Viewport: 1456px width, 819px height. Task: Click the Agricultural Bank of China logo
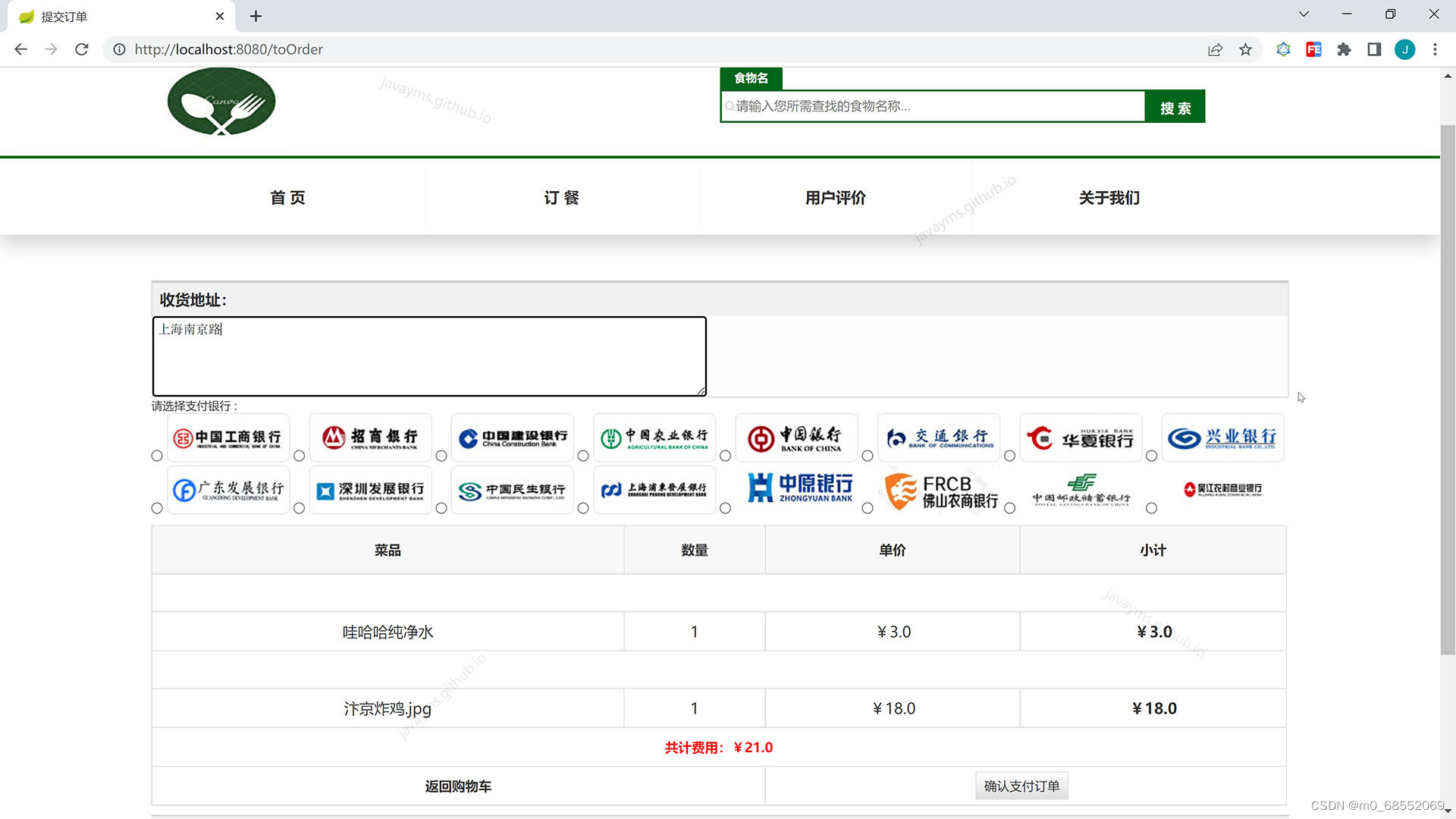pos(654,438)
